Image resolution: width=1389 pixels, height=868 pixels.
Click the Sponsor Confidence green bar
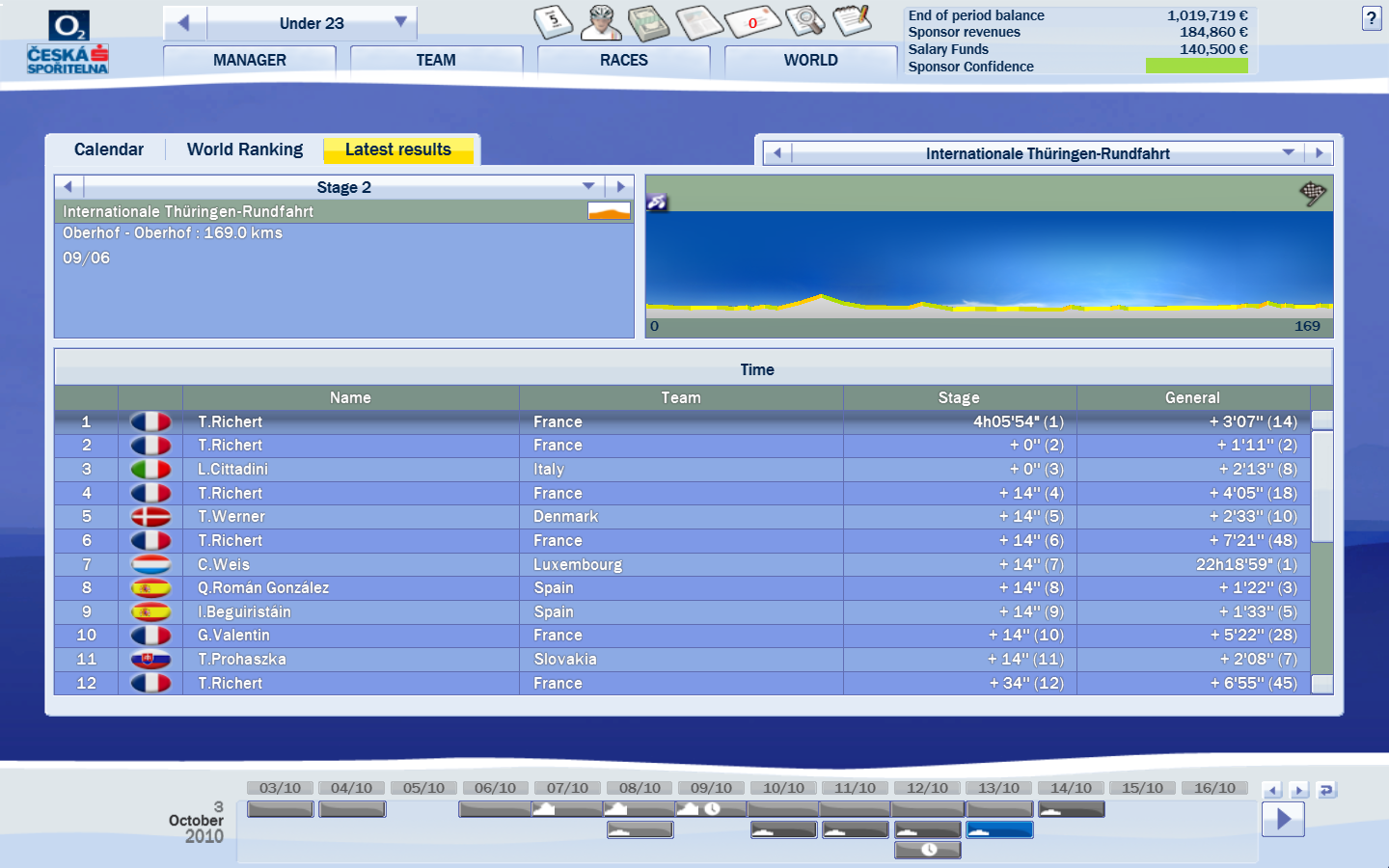tap(1196, 66)
